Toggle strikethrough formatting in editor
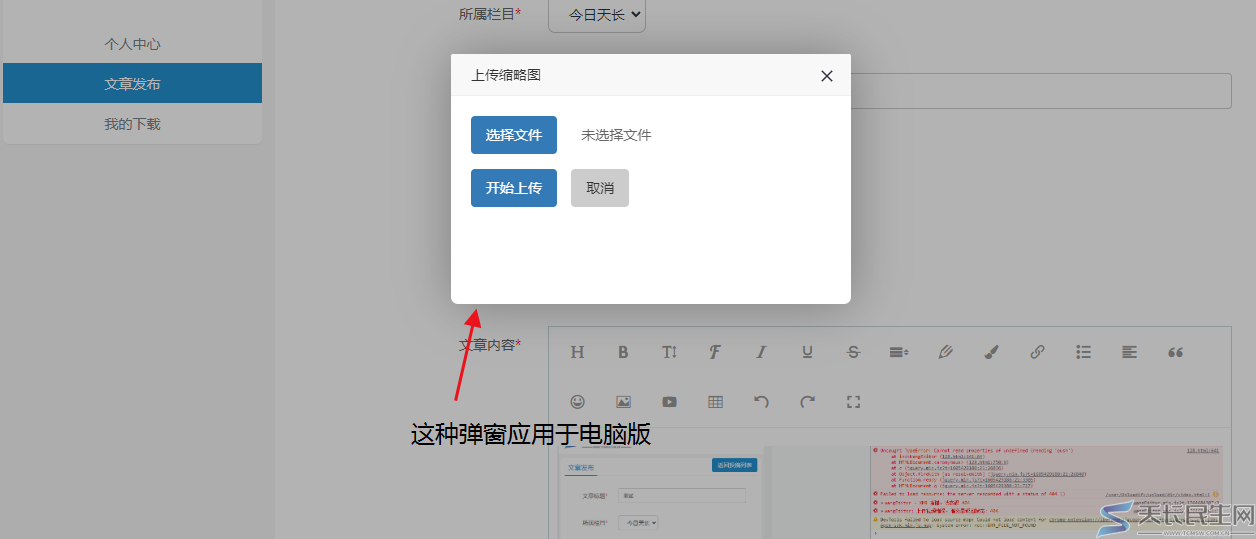The height and width of the screenshot is (539, 1256). click(853, 352)
